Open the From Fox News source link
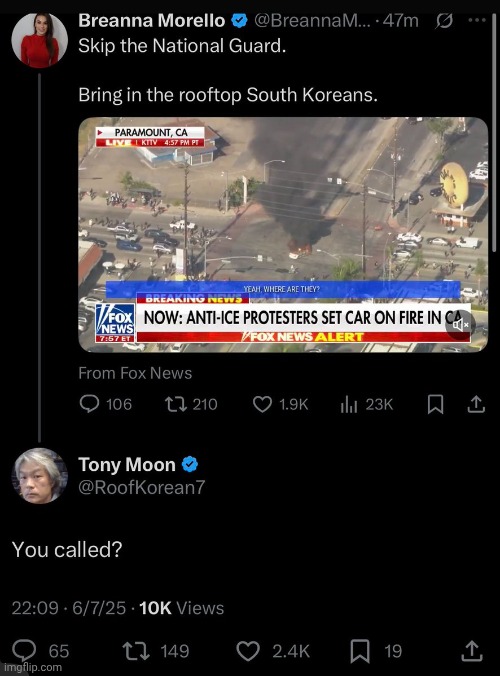Screen dimensions: 500x676 click(x=135, y=373)
